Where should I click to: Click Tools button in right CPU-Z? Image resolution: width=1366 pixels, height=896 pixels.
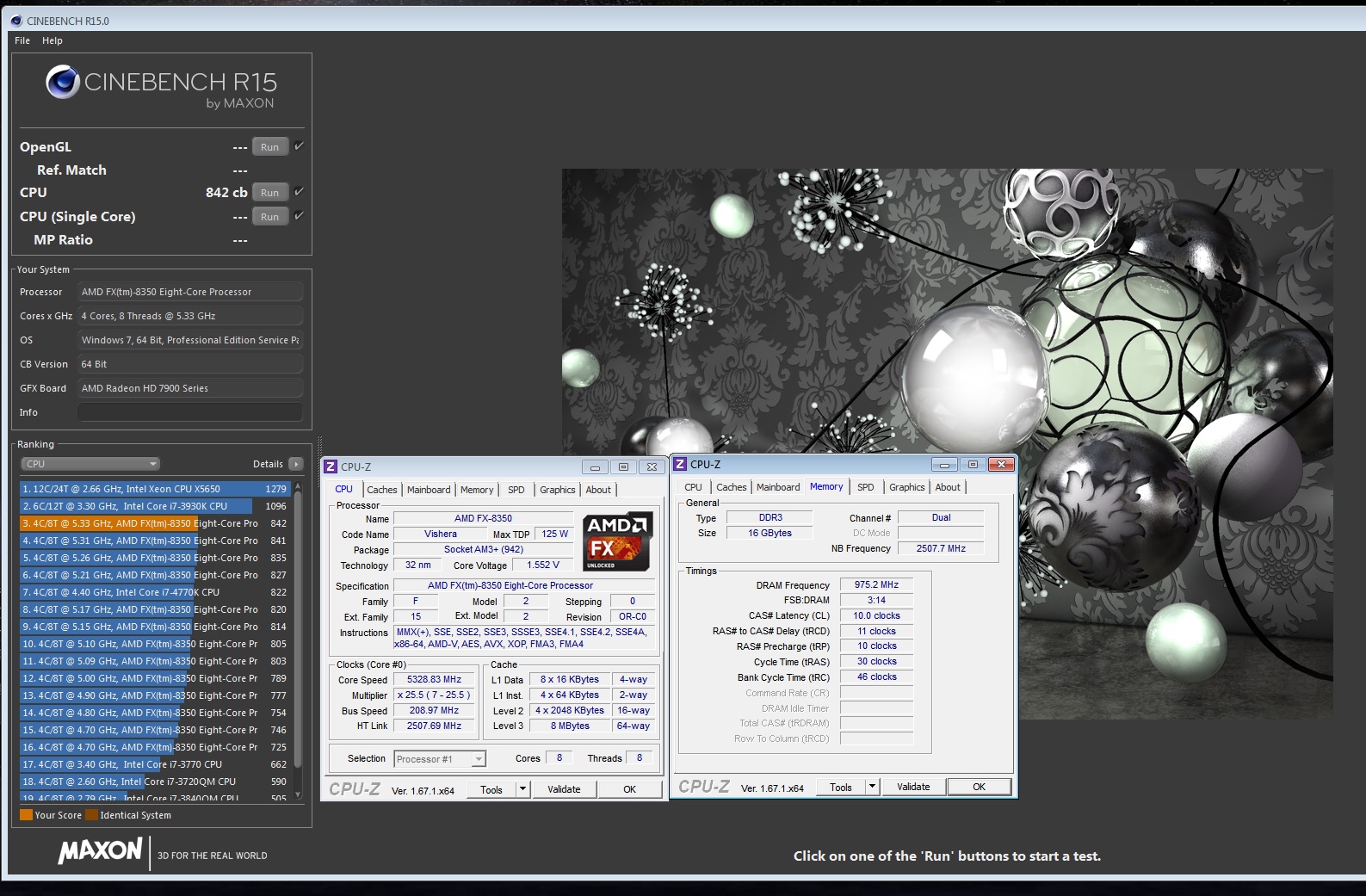841,787
